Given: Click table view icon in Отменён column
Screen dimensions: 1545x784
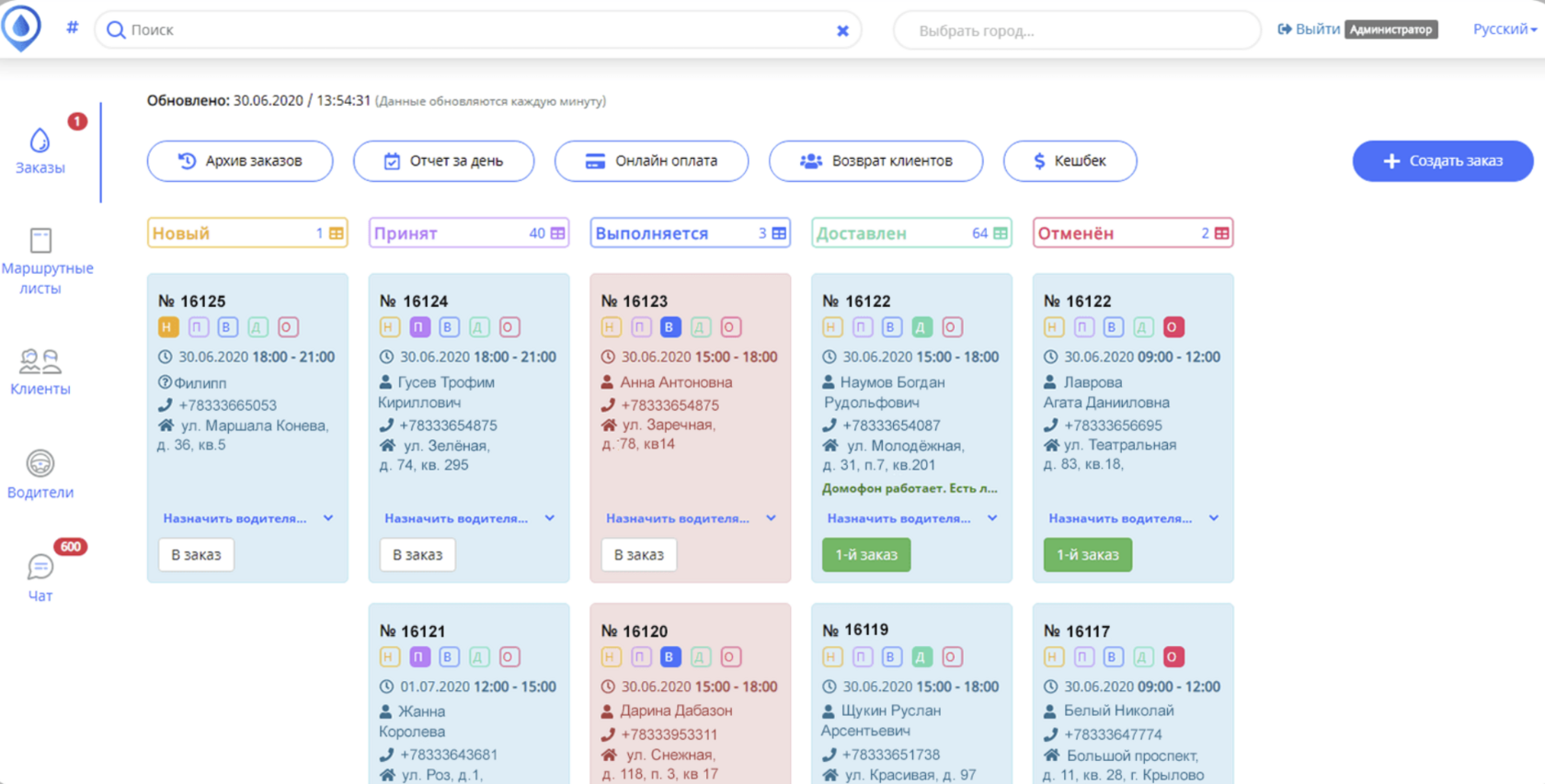Looking at the screenshot, I should (1221, 233).
